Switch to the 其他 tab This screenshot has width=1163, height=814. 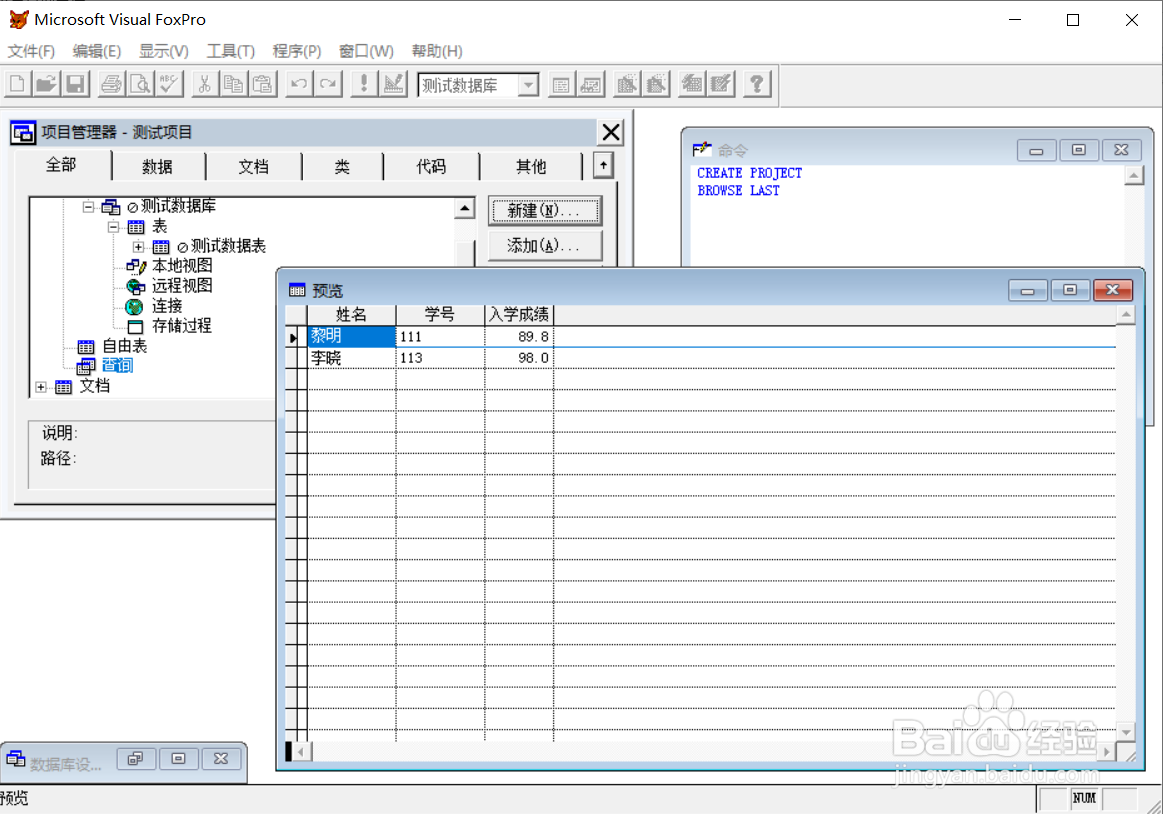point(531,166)
